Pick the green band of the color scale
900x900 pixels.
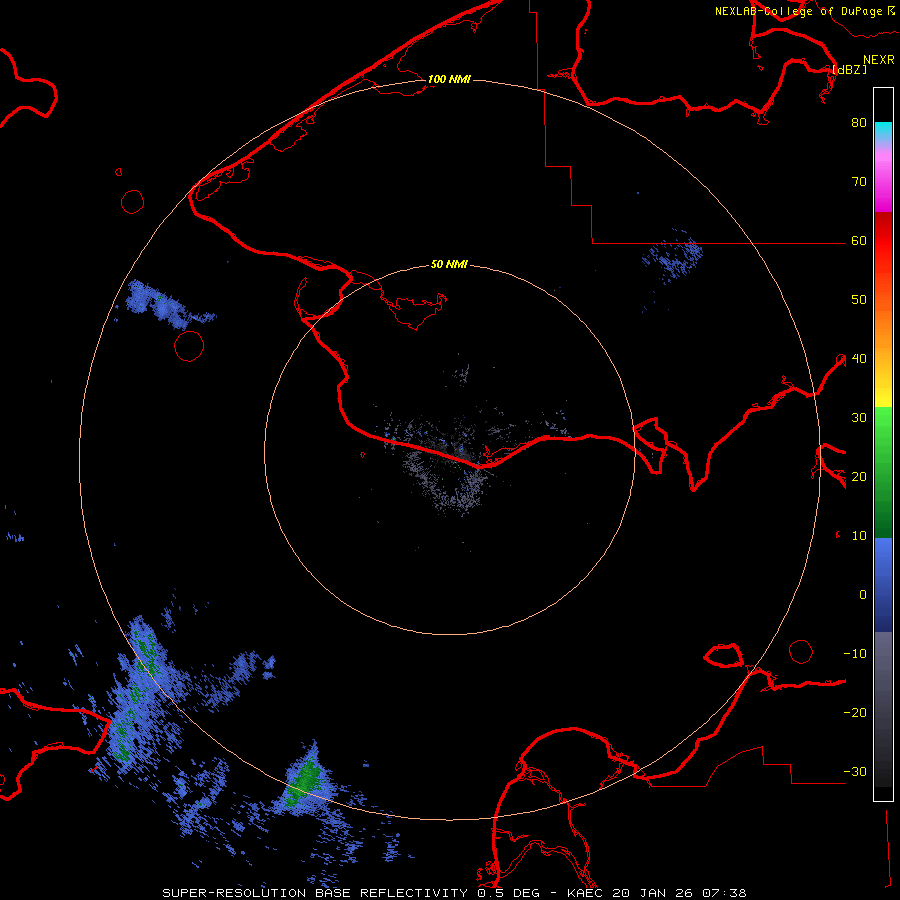tap(883, 471)
